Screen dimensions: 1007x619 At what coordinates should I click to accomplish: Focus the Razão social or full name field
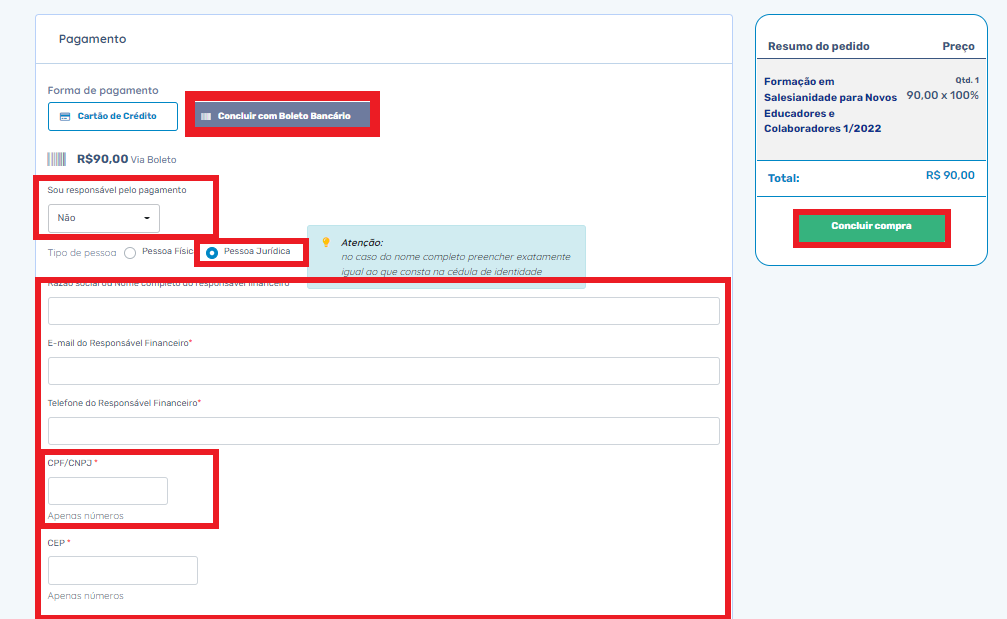(x=383, y=311)
